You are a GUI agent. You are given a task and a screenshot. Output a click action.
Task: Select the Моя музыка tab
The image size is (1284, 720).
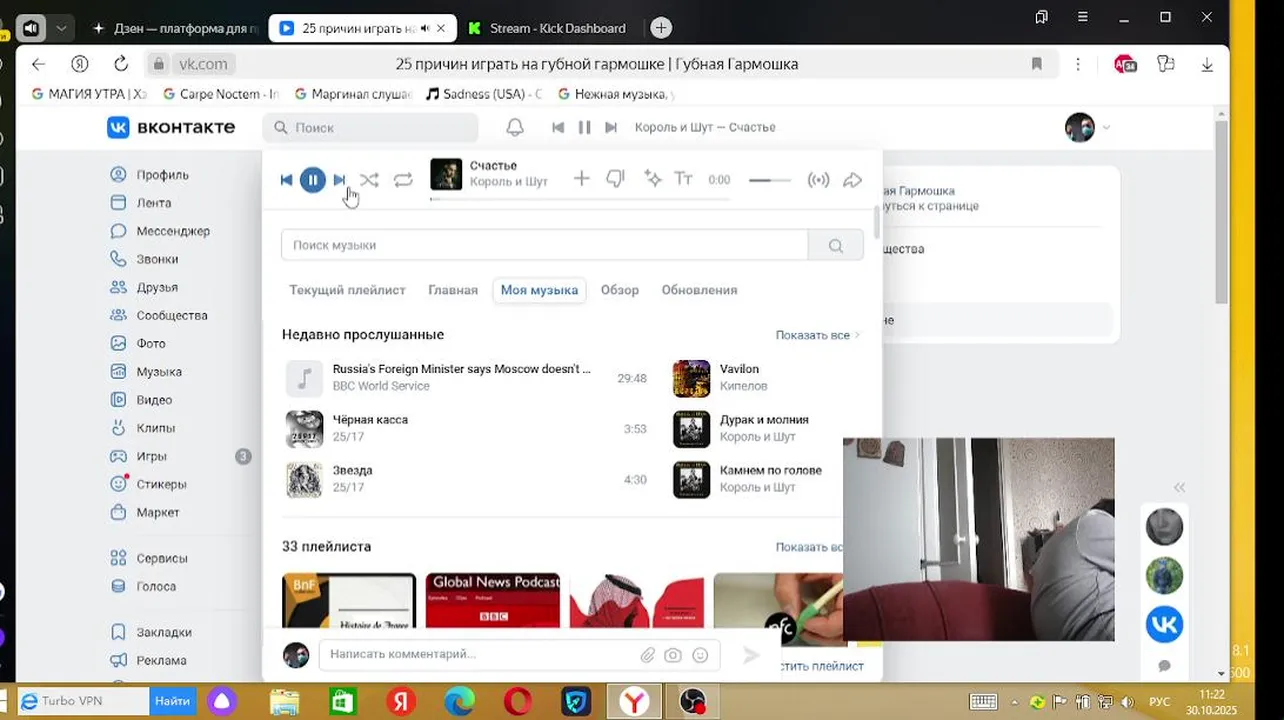click(x=539, y=290)
